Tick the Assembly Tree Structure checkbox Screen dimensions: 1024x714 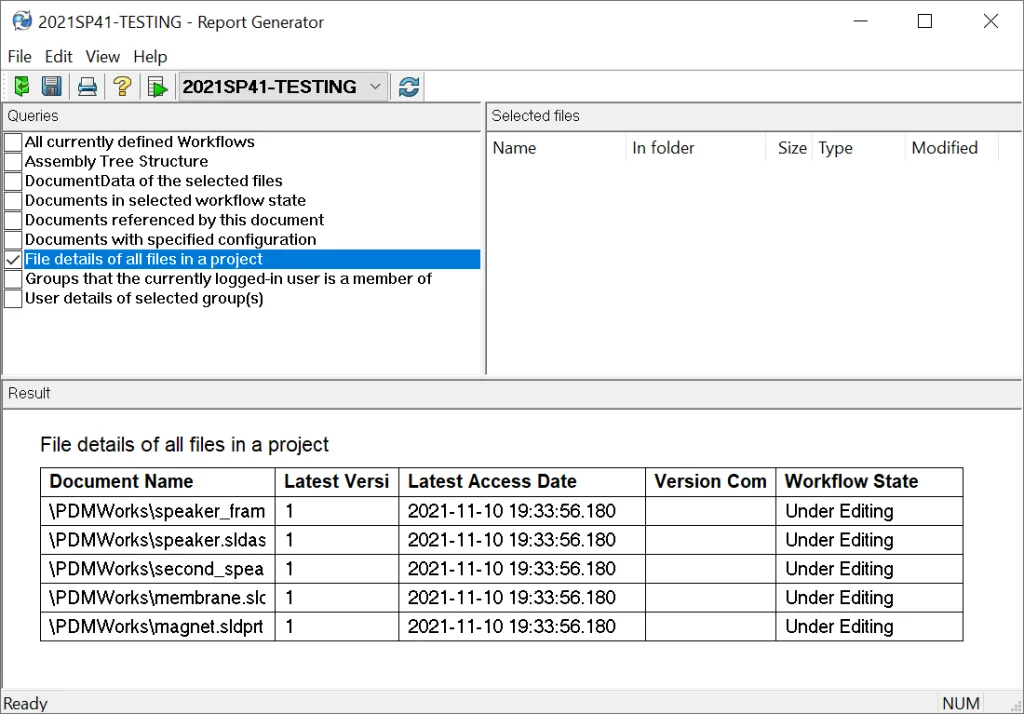[x=13, y=162]
